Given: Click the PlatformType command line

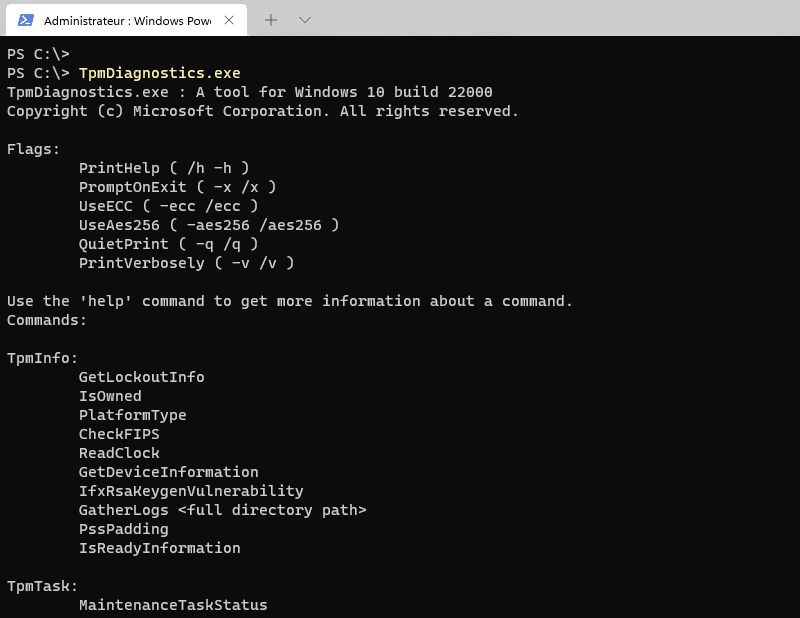Looking at the screenshot, I should pos(132,415).
